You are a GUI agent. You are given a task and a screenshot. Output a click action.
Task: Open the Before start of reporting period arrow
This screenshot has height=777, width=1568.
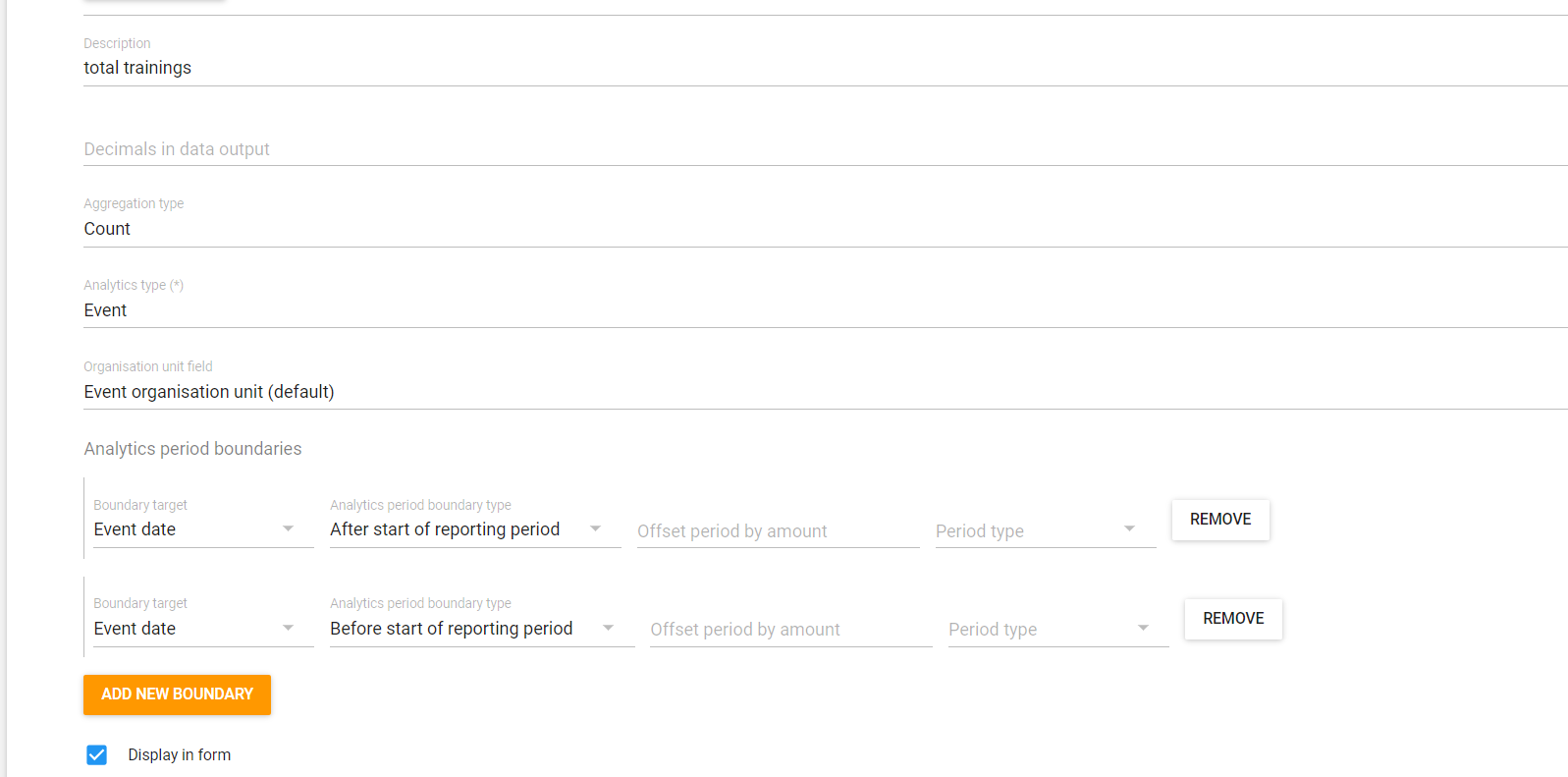point(608,628)
